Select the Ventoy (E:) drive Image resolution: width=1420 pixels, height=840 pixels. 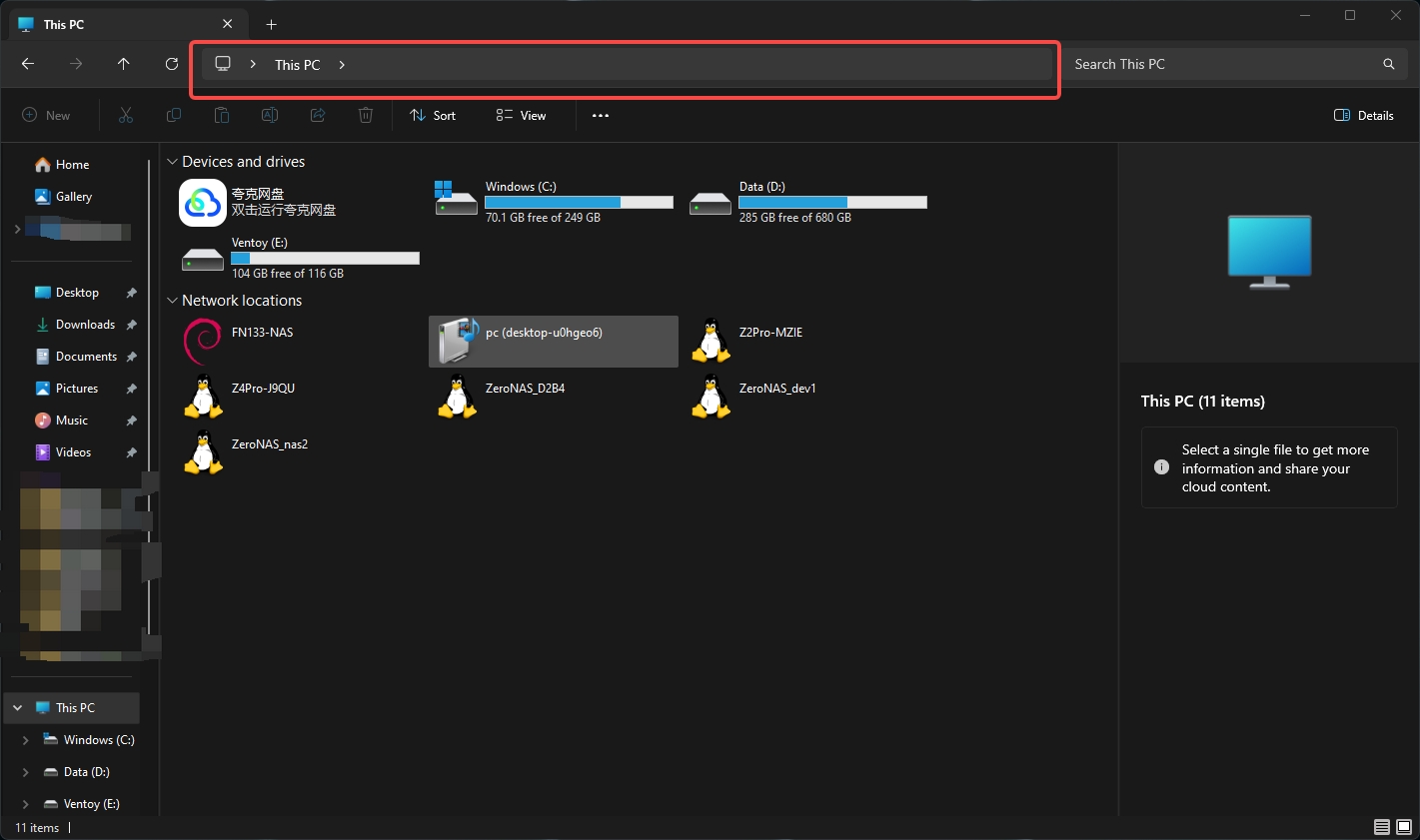[x=301, y=258]
